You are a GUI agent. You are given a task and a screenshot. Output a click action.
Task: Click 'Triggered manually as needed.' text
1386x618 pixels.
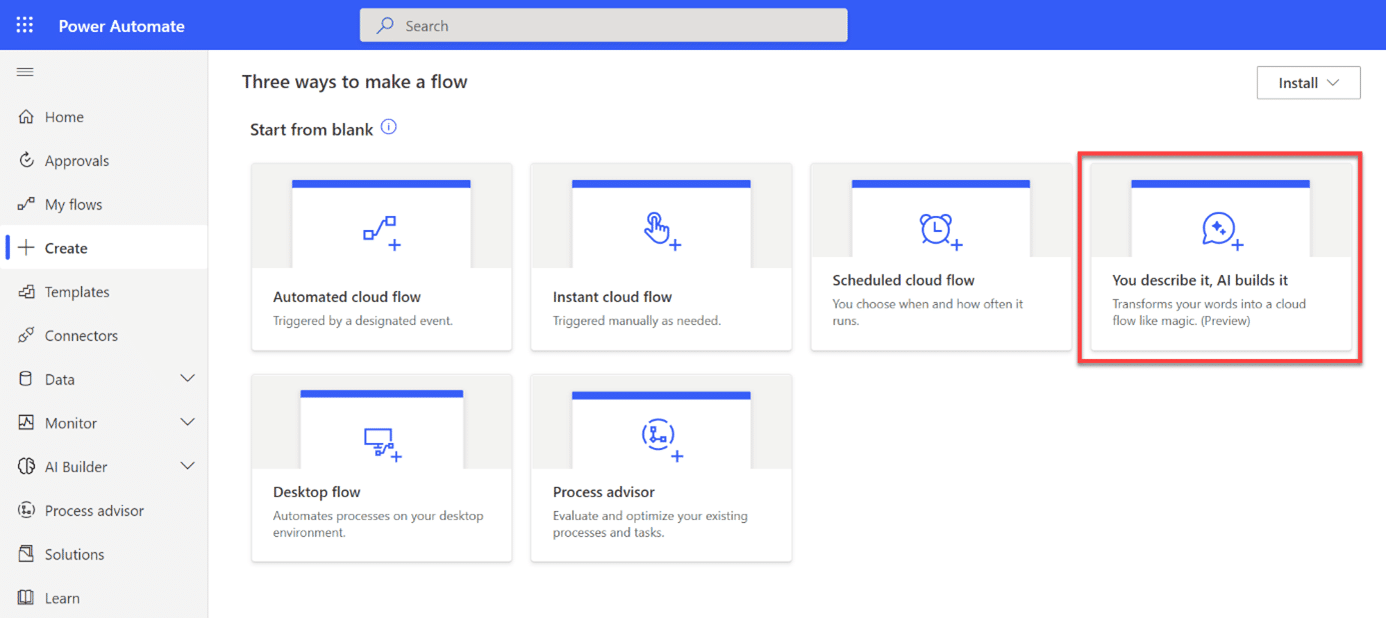pyautogui.click(x=637, y=321)
